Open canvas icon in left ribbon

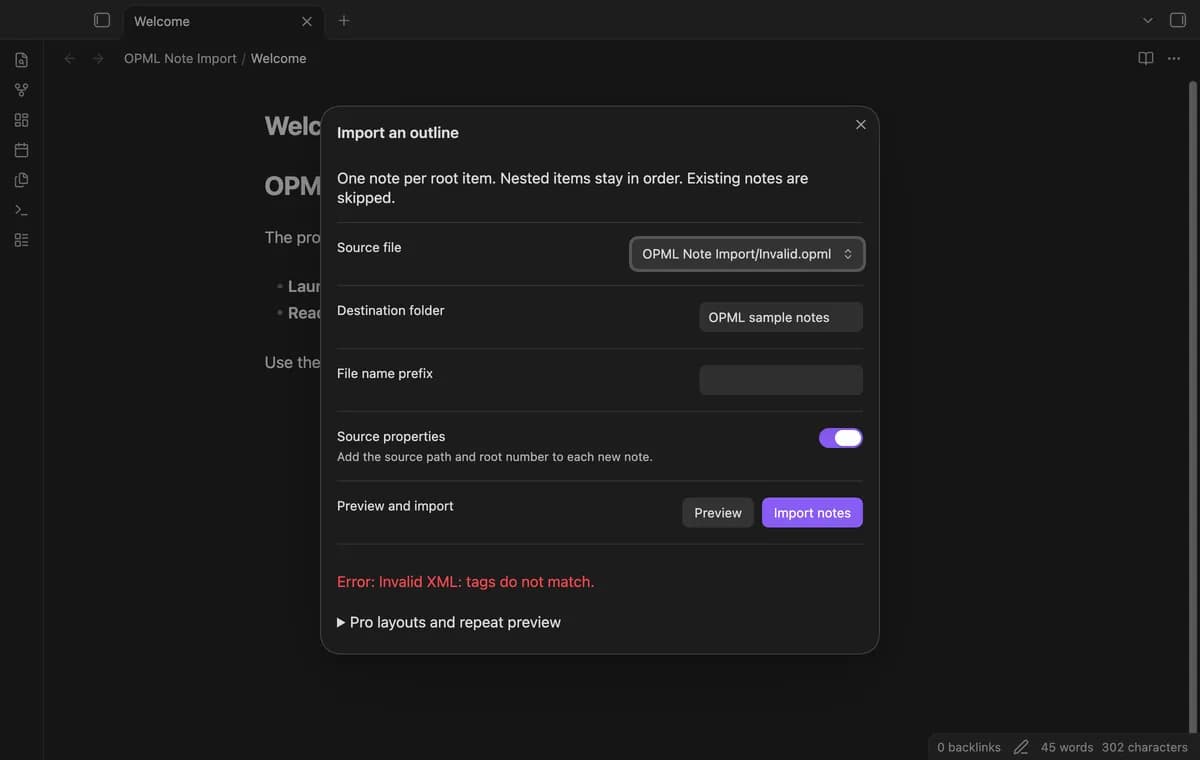click(x=21, y=120)
